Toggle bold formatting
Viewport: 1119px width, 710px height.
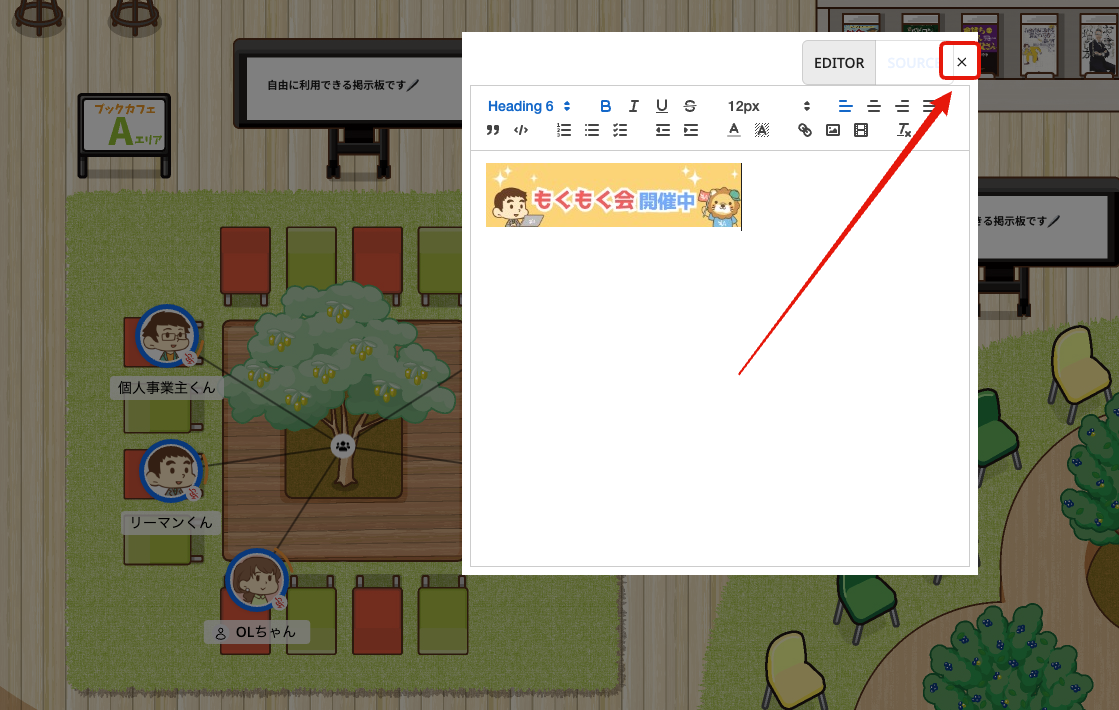point(605,106)
